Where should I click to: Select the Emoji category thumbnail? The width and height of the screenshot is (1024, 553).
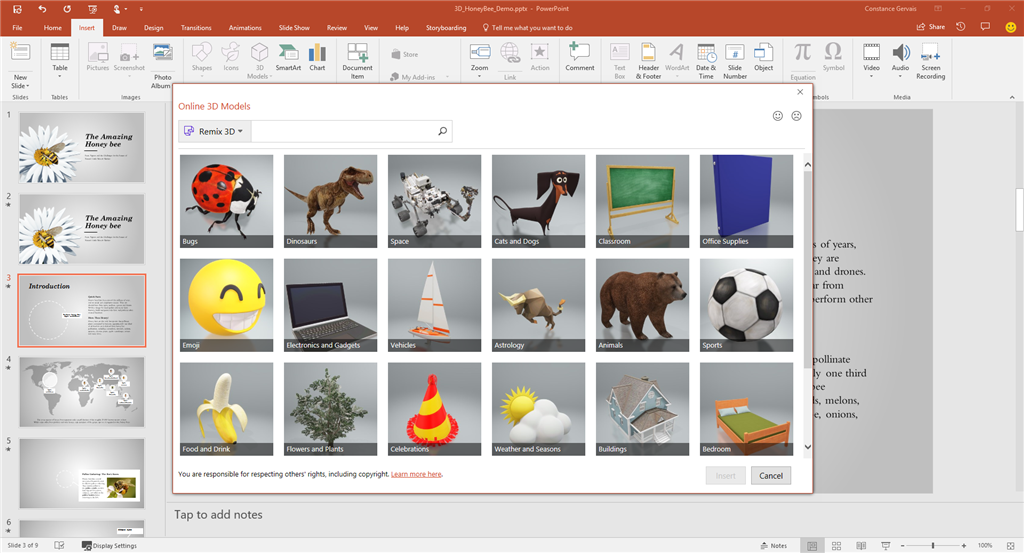pyautogui.click(x=226, y=305)
